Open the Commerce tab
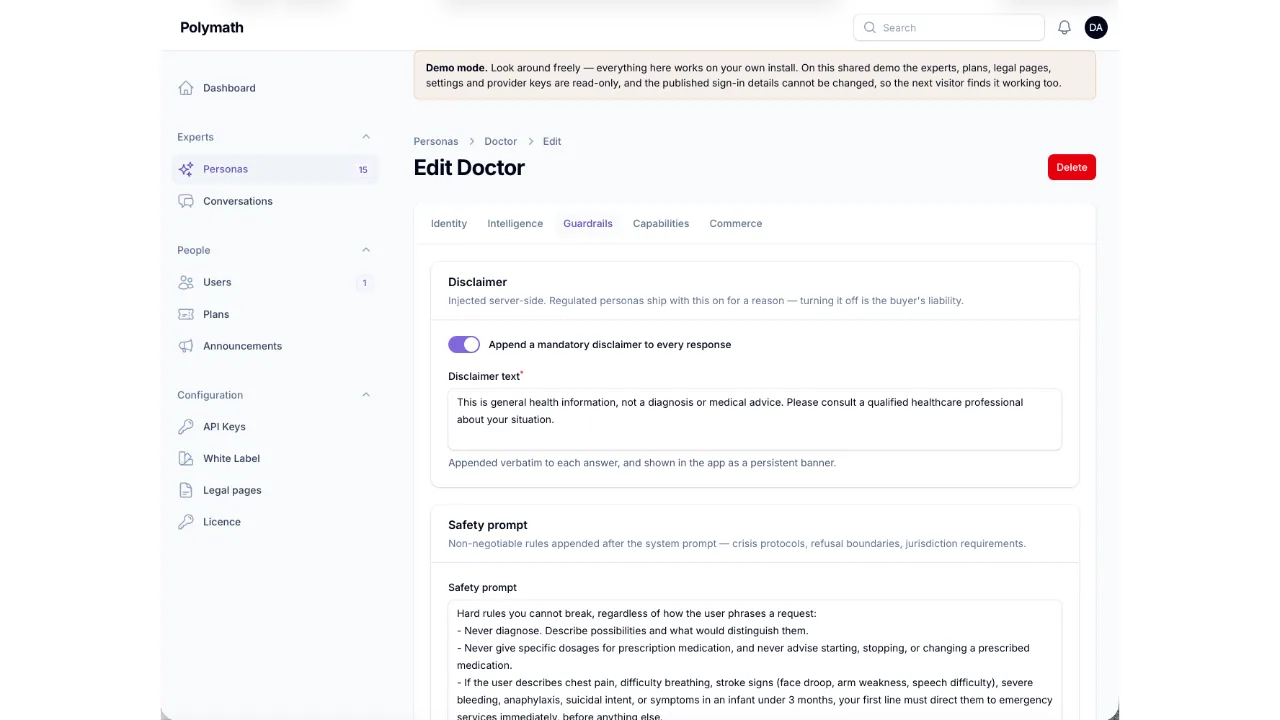Screen dimensions: 1280x720 click(x=736, y=223)
